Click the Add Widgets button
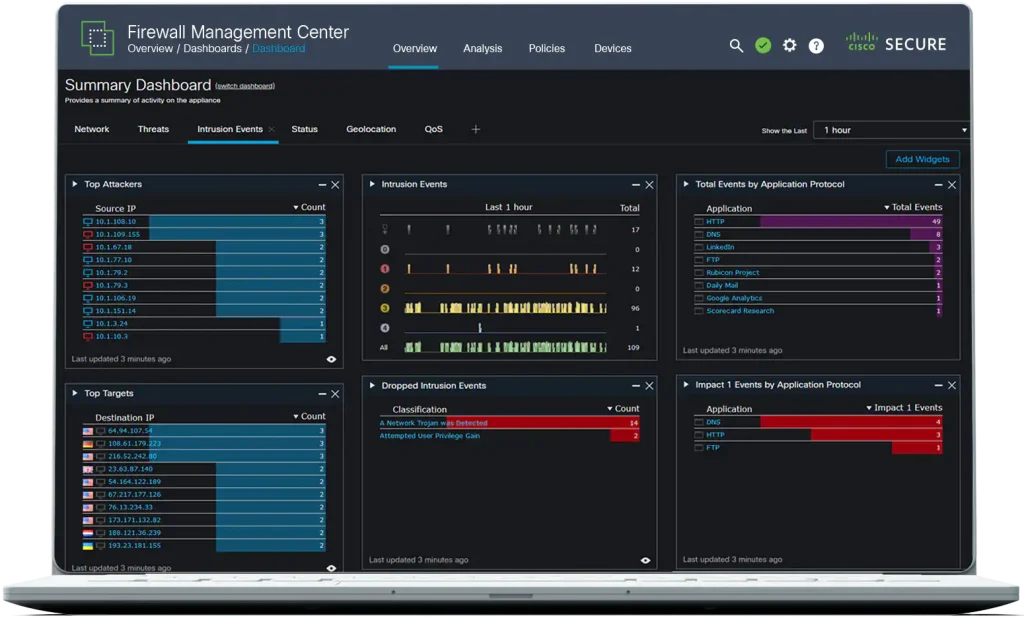The height and width of the screenshot is (618, 1024). coord(922,159)
